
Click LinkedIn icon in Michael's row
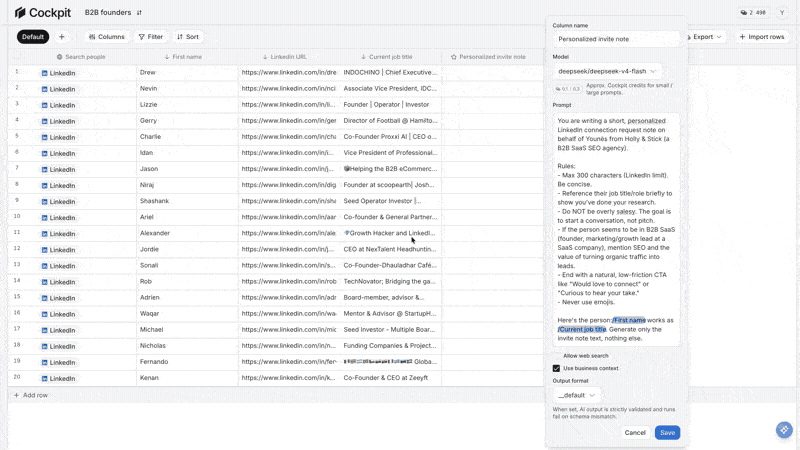coord(44,330)
